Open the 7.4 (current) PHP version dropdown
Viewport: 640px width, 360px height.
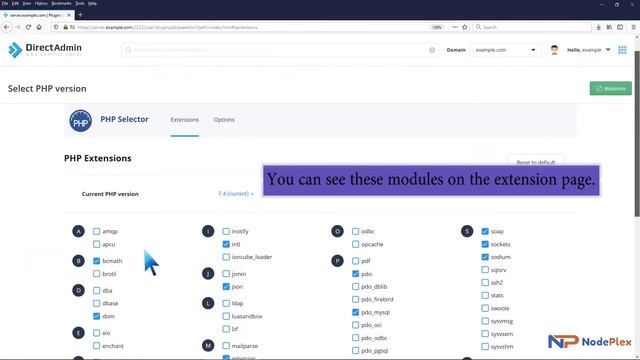[x=236, y=194]
